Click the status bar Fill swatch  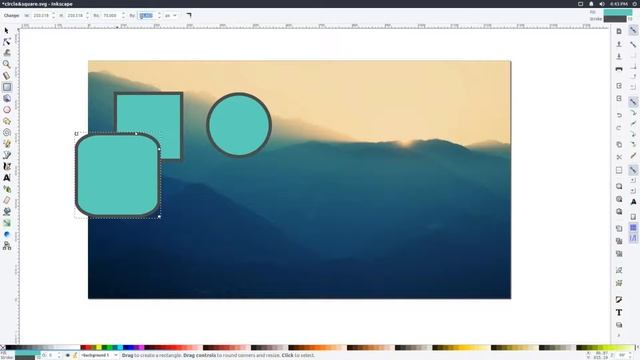tap(27, 353)
